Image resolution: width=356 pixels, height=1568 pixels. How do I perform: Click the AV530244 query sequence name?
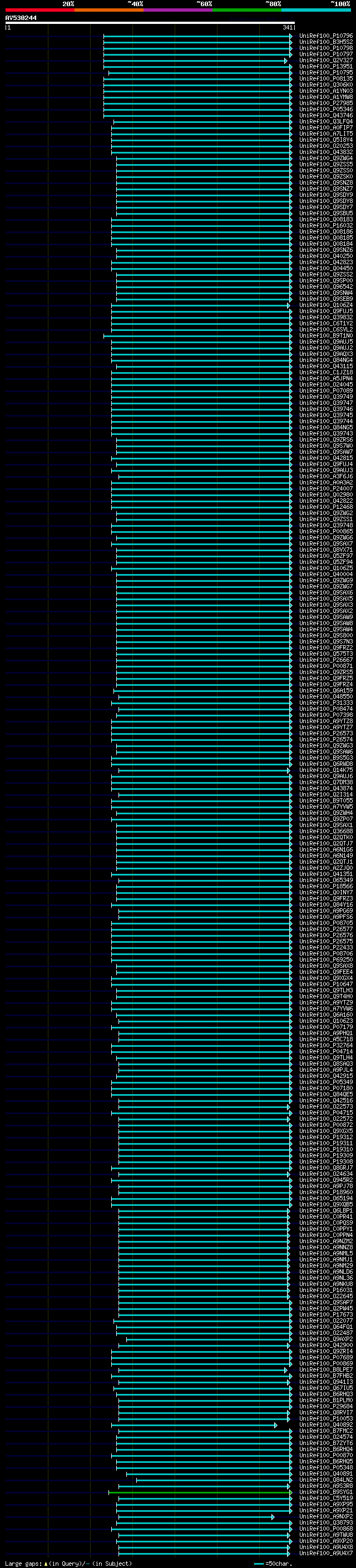click(21, 18)
